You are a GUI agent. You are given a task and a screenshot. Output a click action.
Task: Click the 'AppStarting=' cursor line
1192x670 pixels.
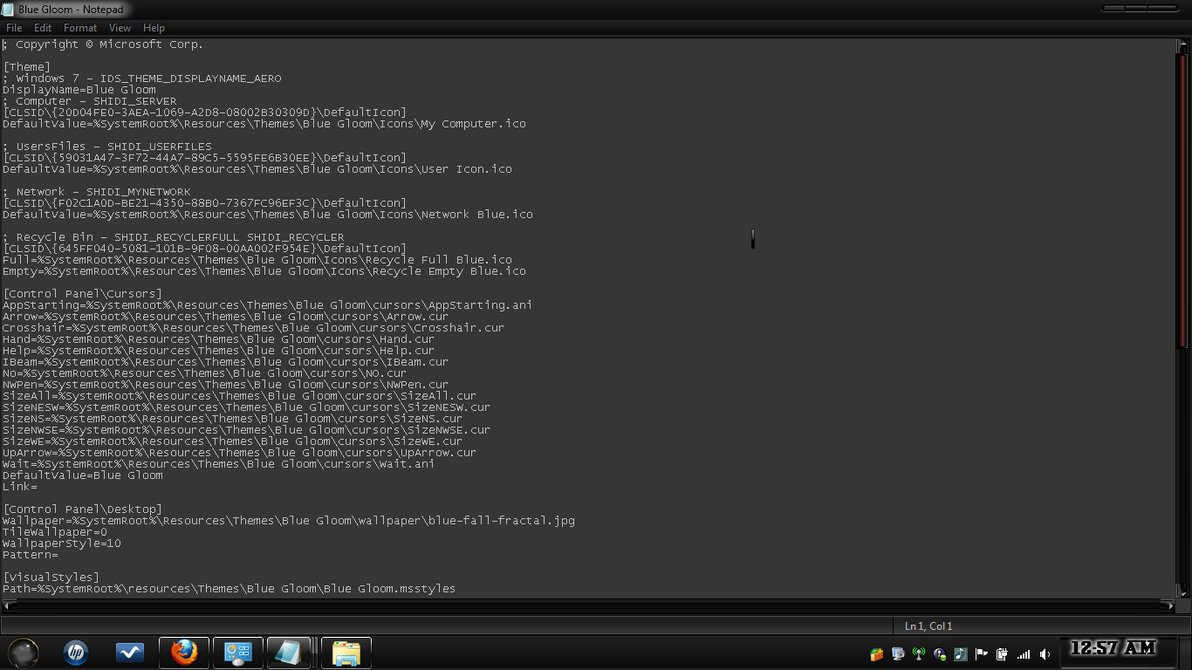pos(268,305)
